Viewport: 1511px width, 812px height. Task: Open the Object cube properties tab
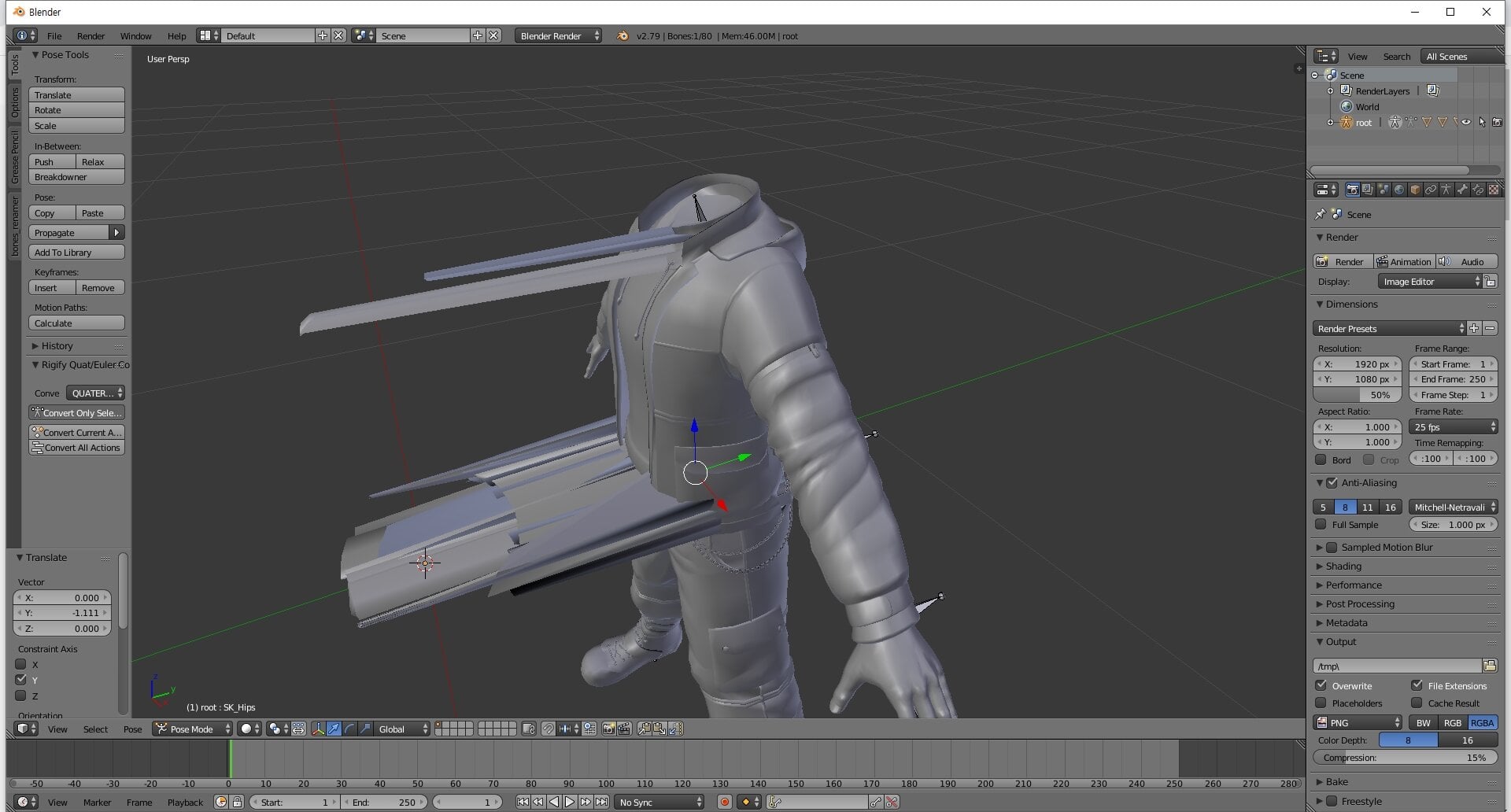[x=1415, y=190]
